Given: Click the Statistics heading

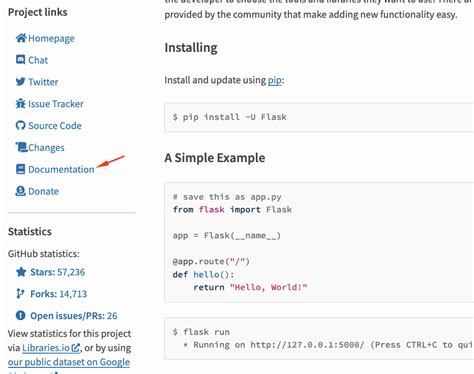Looking at the screenshot, I should 30,232.
